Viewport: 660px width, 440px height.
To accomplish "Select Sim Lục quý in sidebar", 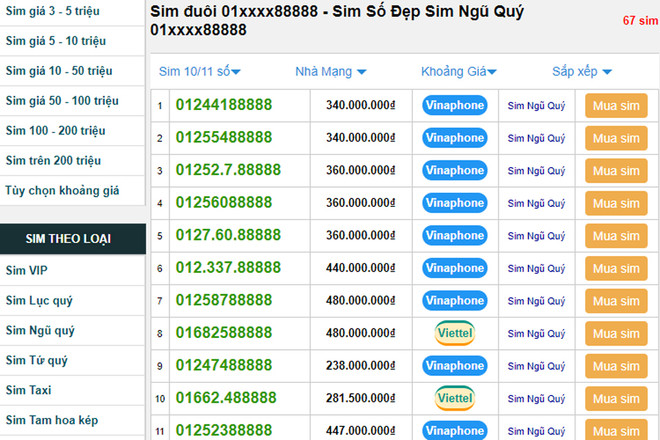I will (39, 301).
